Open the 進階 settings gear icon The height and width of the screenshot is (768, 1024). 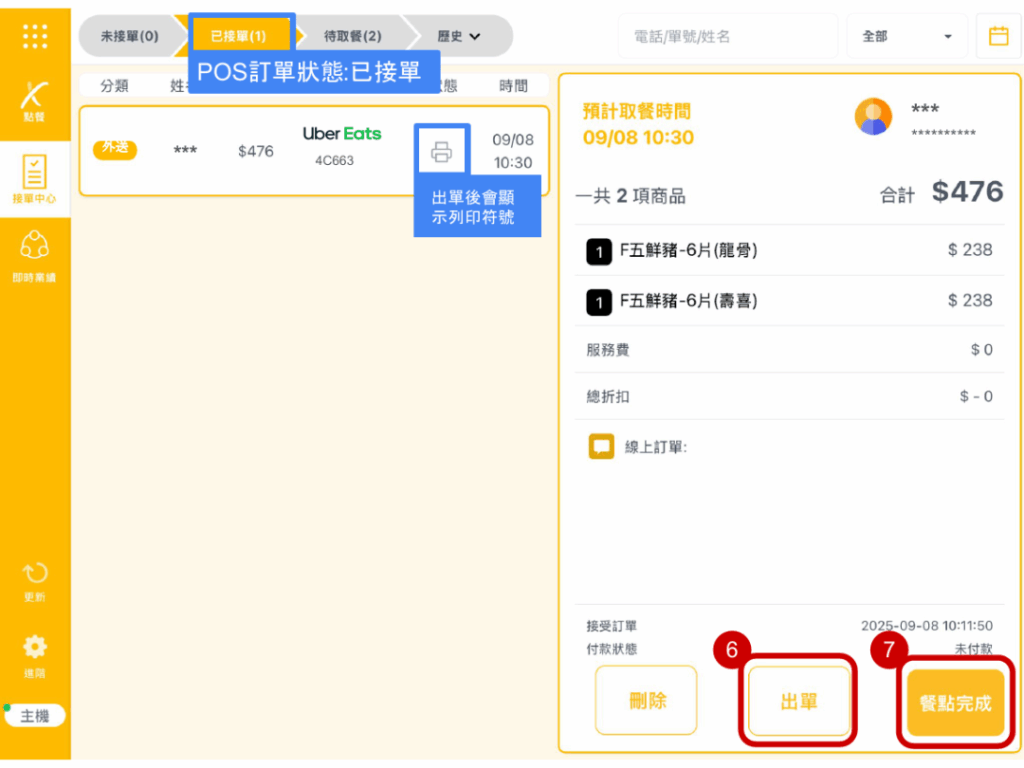pyautogui.click(x=35, y=654)
